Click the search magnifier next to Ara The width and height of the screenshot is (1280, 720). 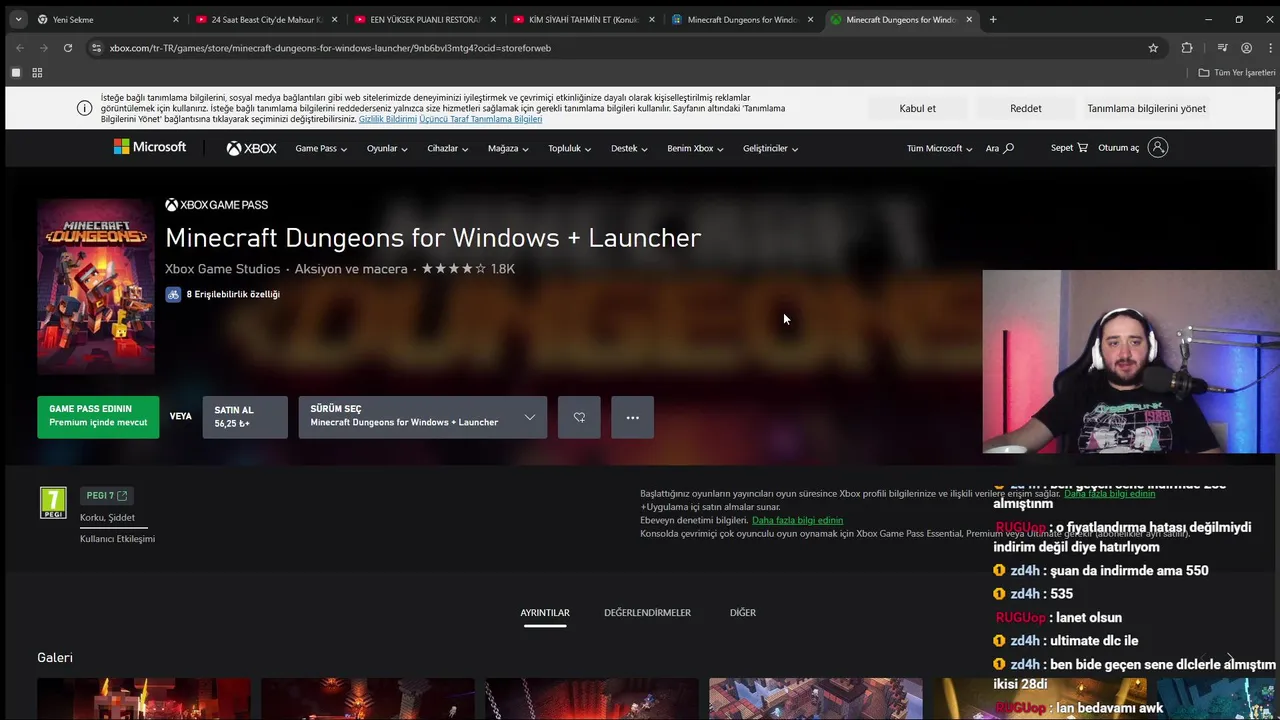point(1008,148)
